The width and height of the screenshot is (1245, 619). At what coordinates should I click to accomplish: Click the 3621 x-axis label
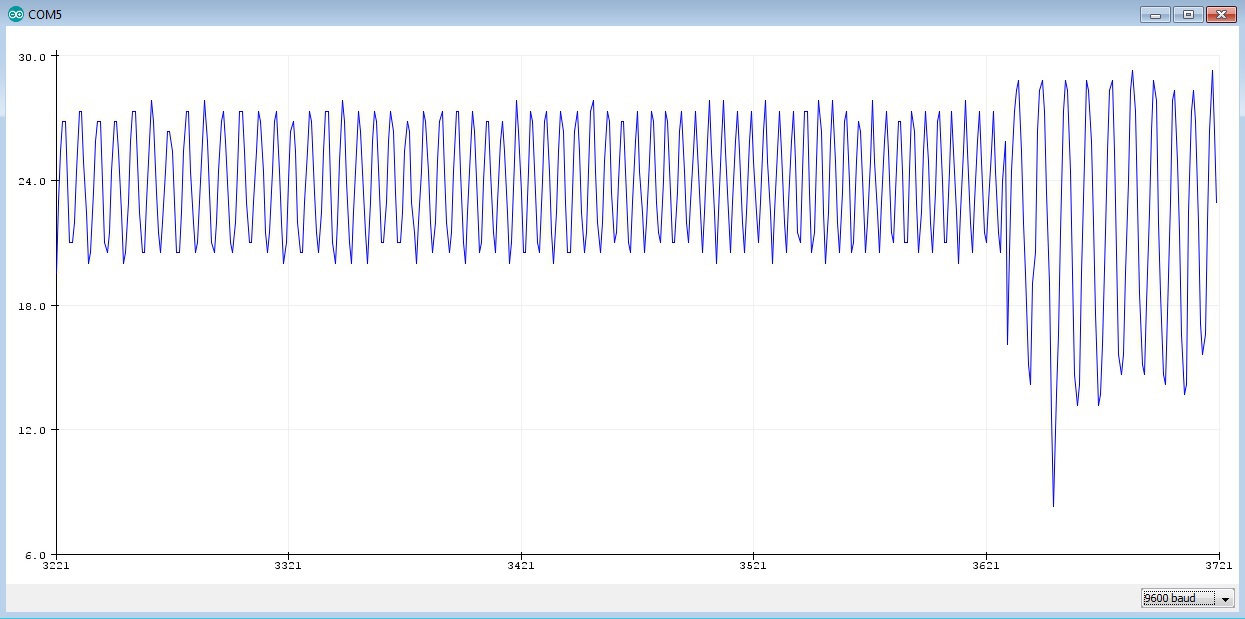click(x=986, y=566)
